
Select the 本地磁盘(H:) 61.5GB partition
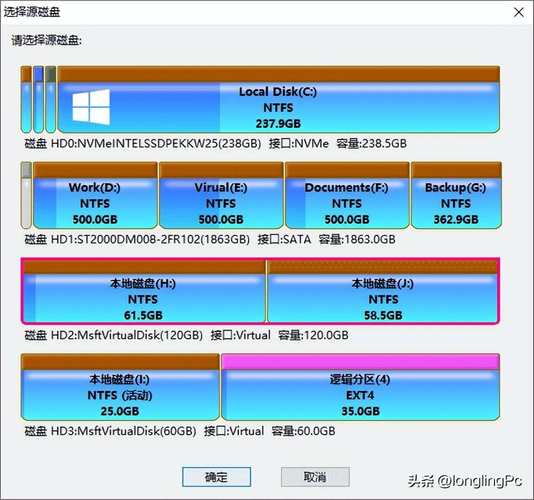[144, 291]
